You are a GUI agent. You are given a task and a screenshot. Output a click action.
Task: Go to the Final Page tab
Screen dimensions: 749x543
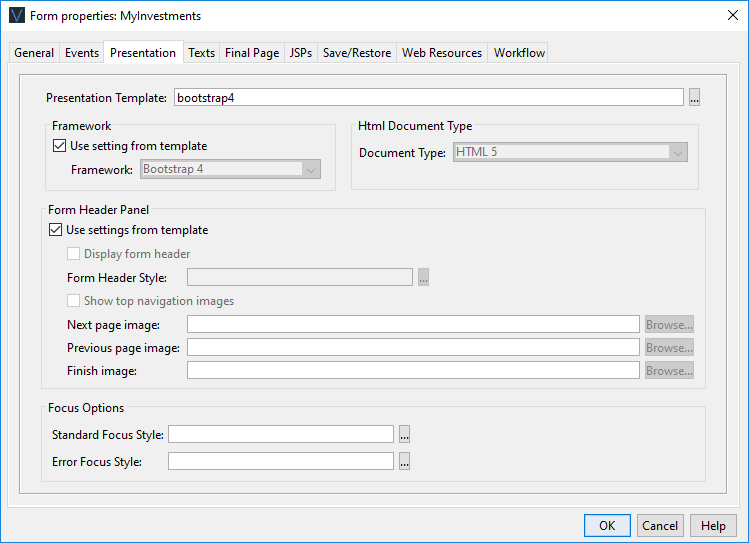[x=252, y=53]
